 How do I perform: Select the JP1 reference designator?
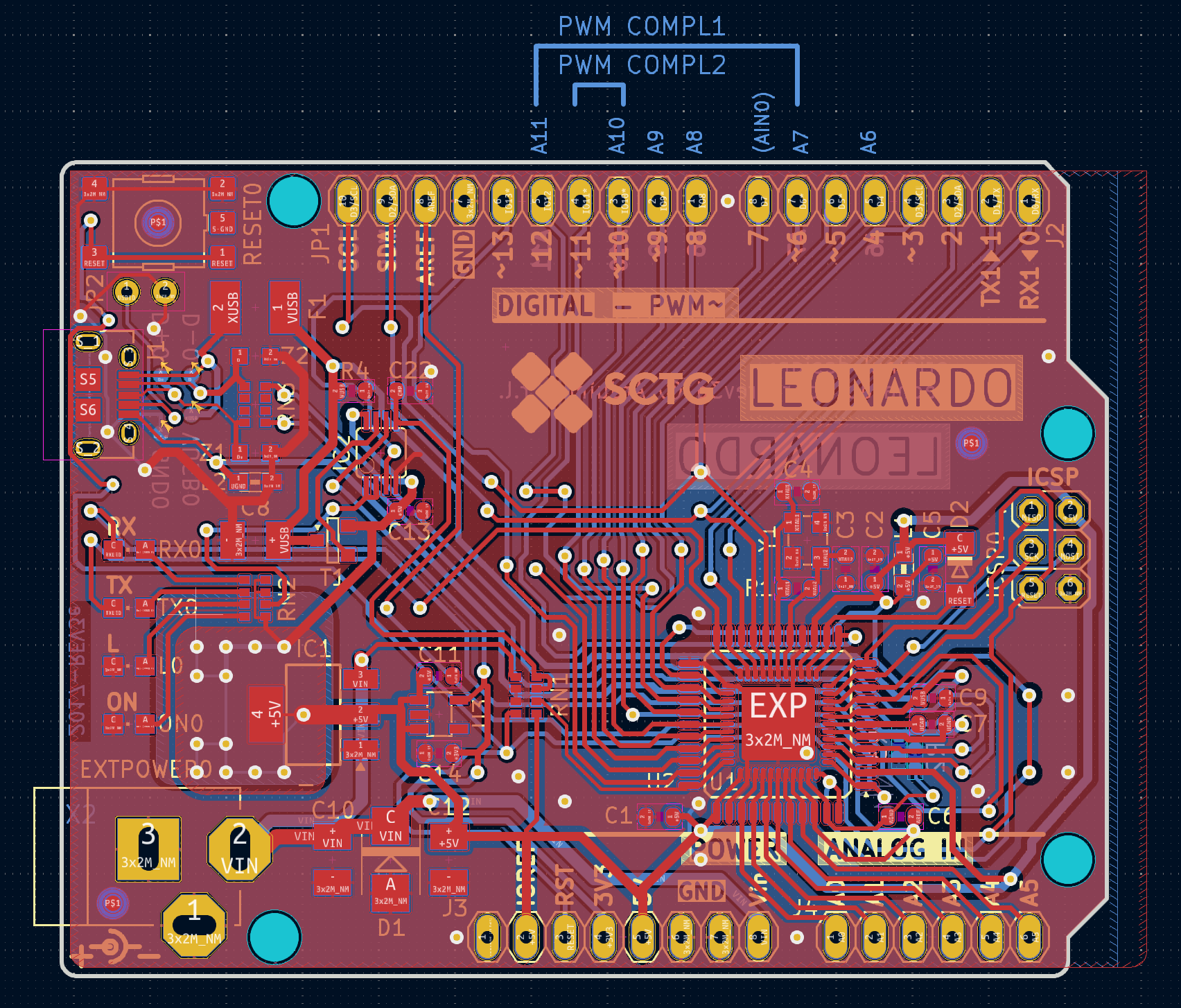point(320,243)
